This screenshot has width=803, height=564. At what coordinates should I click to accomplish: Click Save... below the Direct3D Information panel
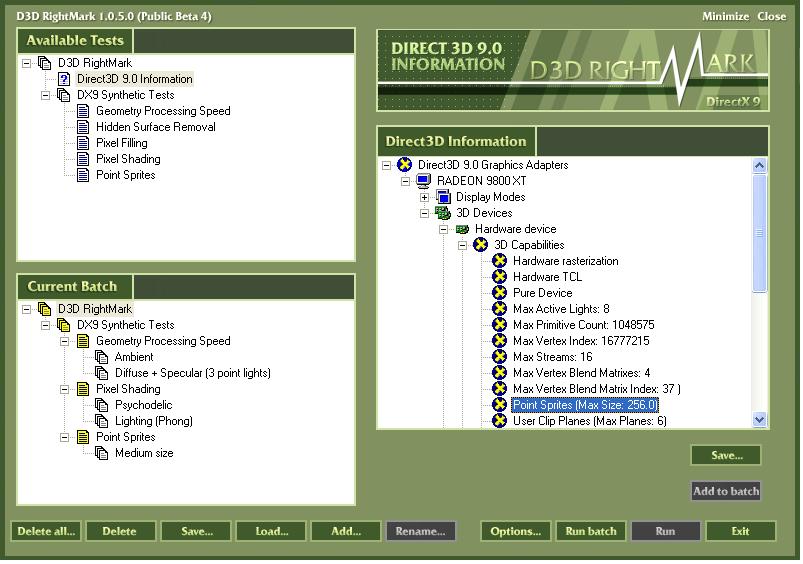point(726,455)
